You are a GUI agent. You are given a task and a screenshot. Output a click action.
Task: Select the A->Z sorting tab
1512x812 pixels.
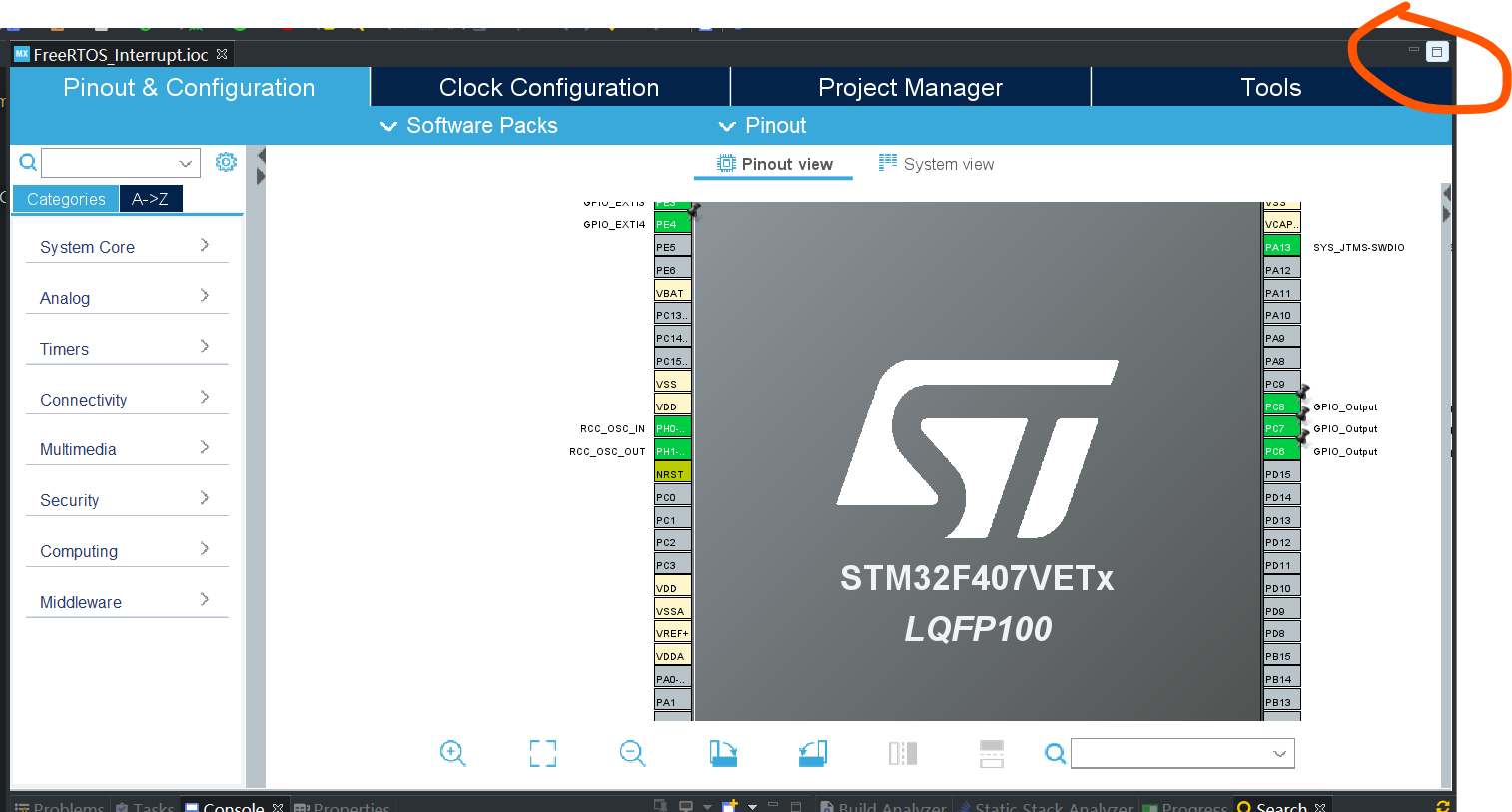click(150, 199)
